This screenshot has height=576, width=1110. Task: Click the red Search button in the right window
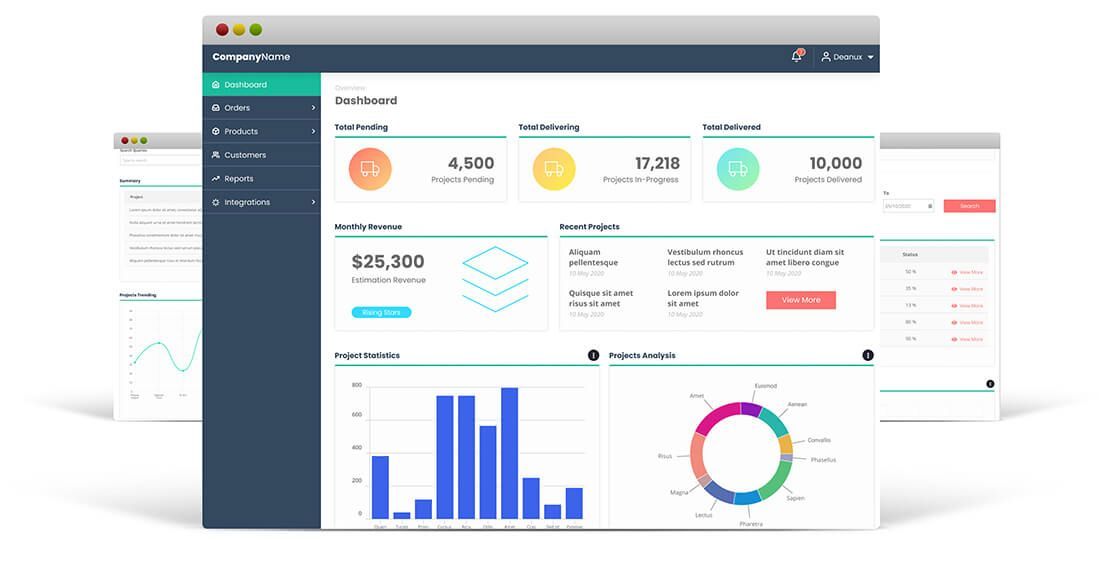(x=969, y=206)
